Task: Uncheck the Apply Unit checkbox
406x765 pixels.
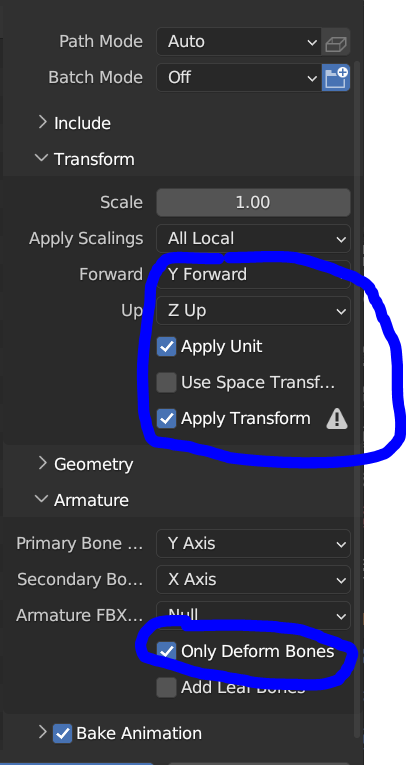Action: [x=166, y=347]
